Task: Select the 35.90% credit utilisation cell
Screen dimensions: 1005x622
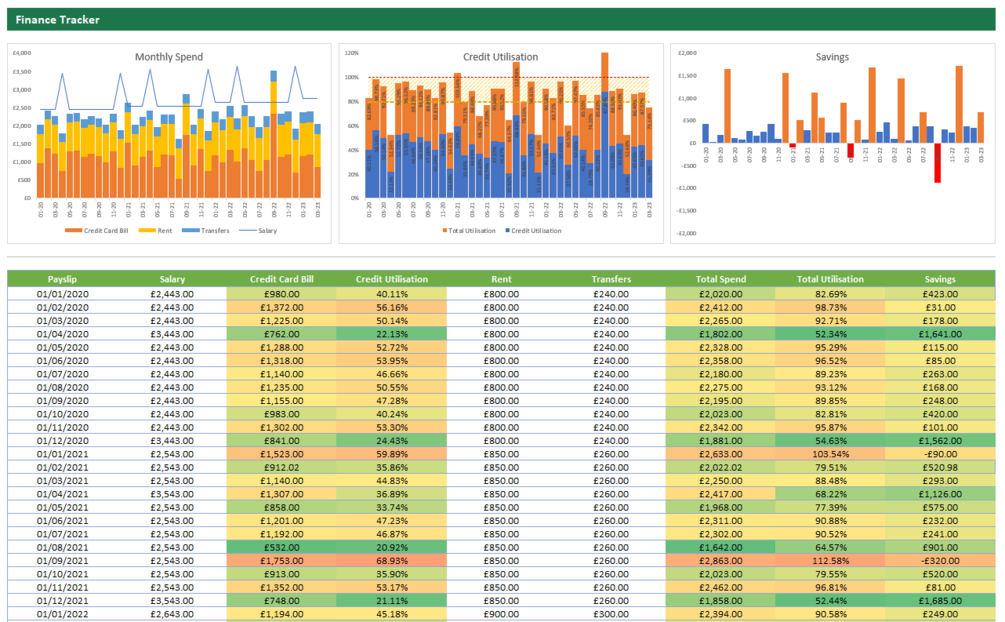Action: (392, 575)
